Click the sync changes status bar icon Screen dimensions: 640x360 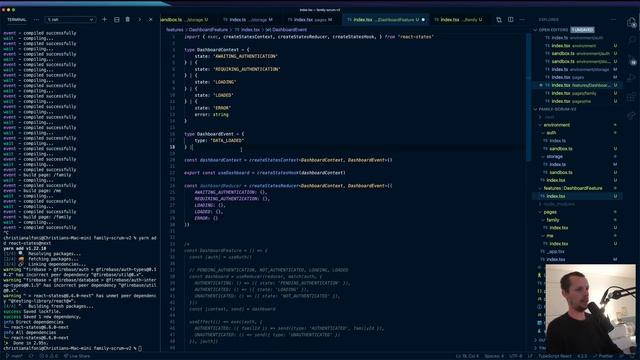[31, 356]
